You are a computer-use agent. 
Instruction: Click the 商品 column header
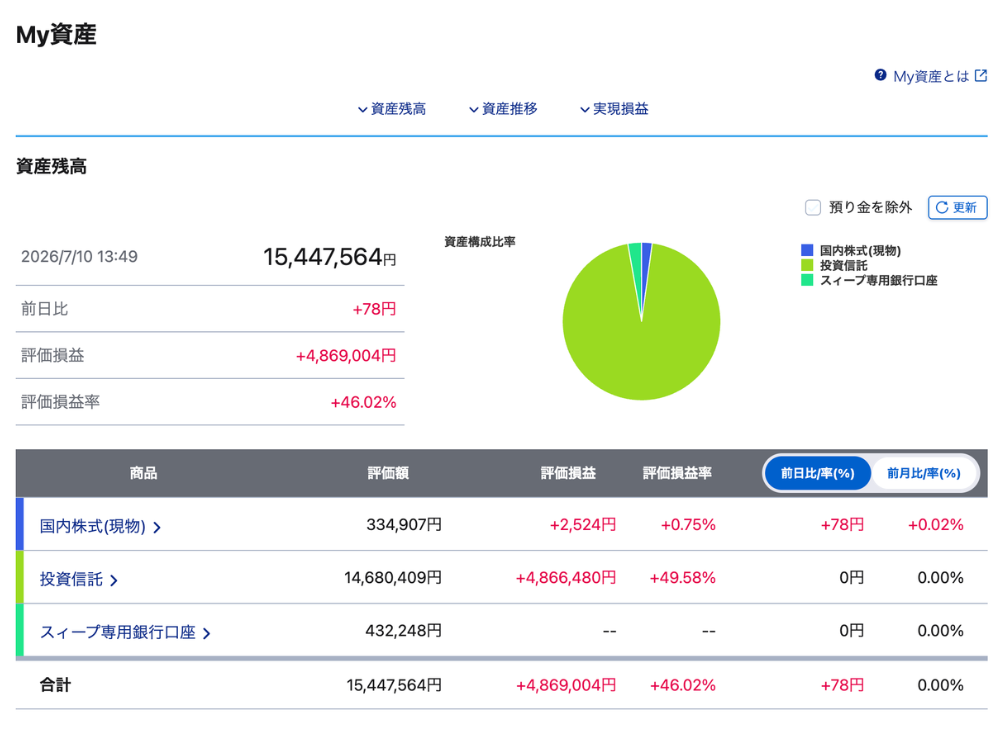[143, 473]
